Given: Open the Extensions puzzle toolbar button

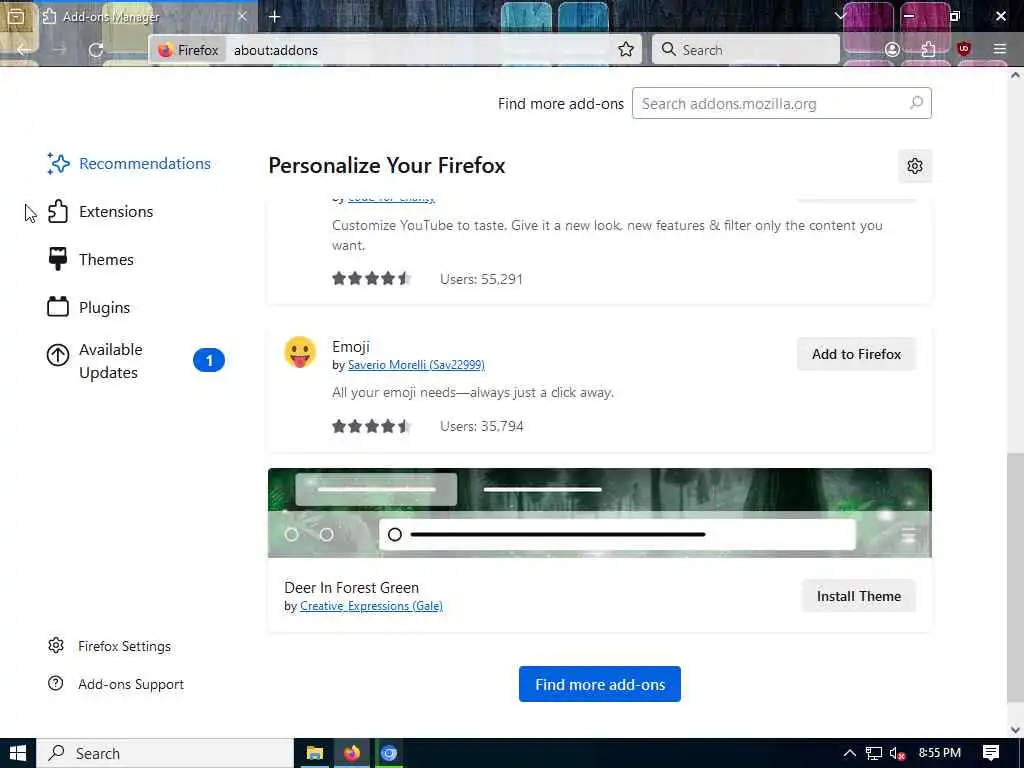Looking at the screenshot, I should point(928,50).
